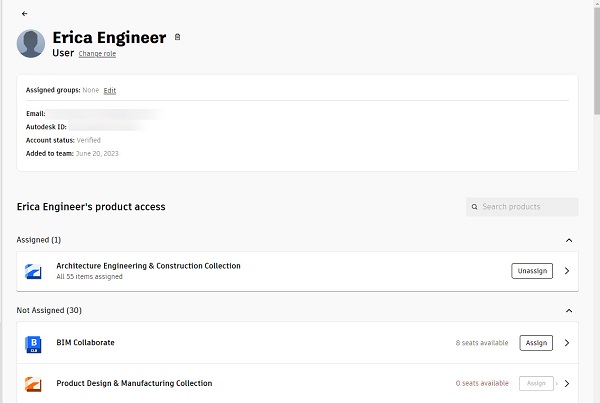Screen dimensions: 600x403
Task: Click the small icon beside Erica Engineer's name
Action: coord(177,37)
